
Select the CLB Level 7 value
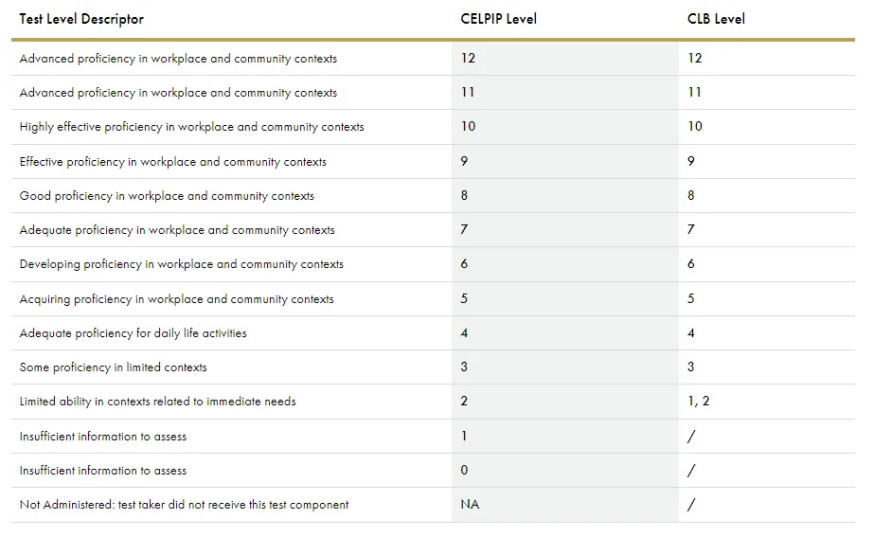pyautogui.click(x=691, y=230)
